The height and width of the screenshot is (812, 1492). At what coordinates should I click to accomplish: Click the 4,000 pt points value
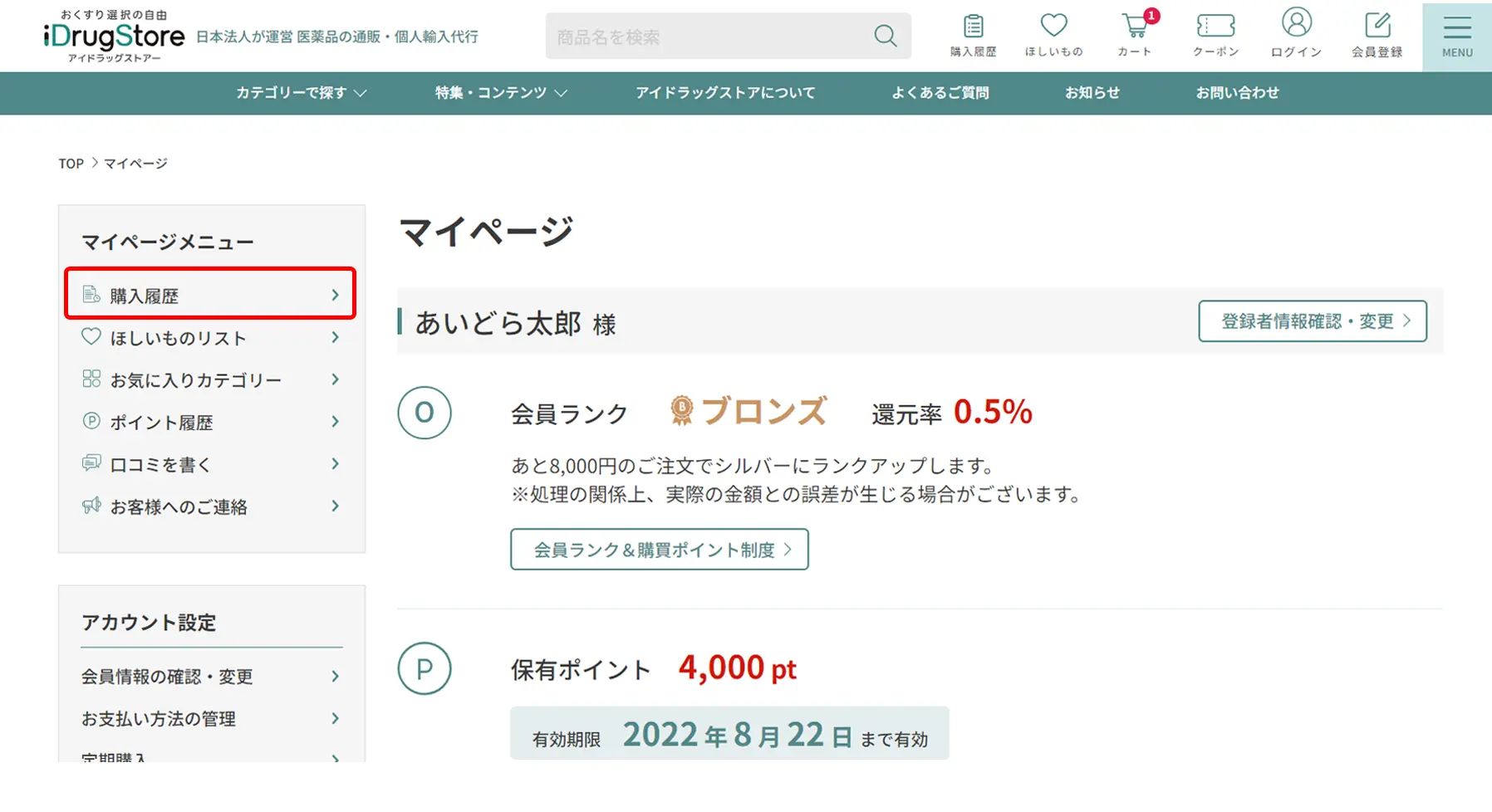[x=738, y=668]
